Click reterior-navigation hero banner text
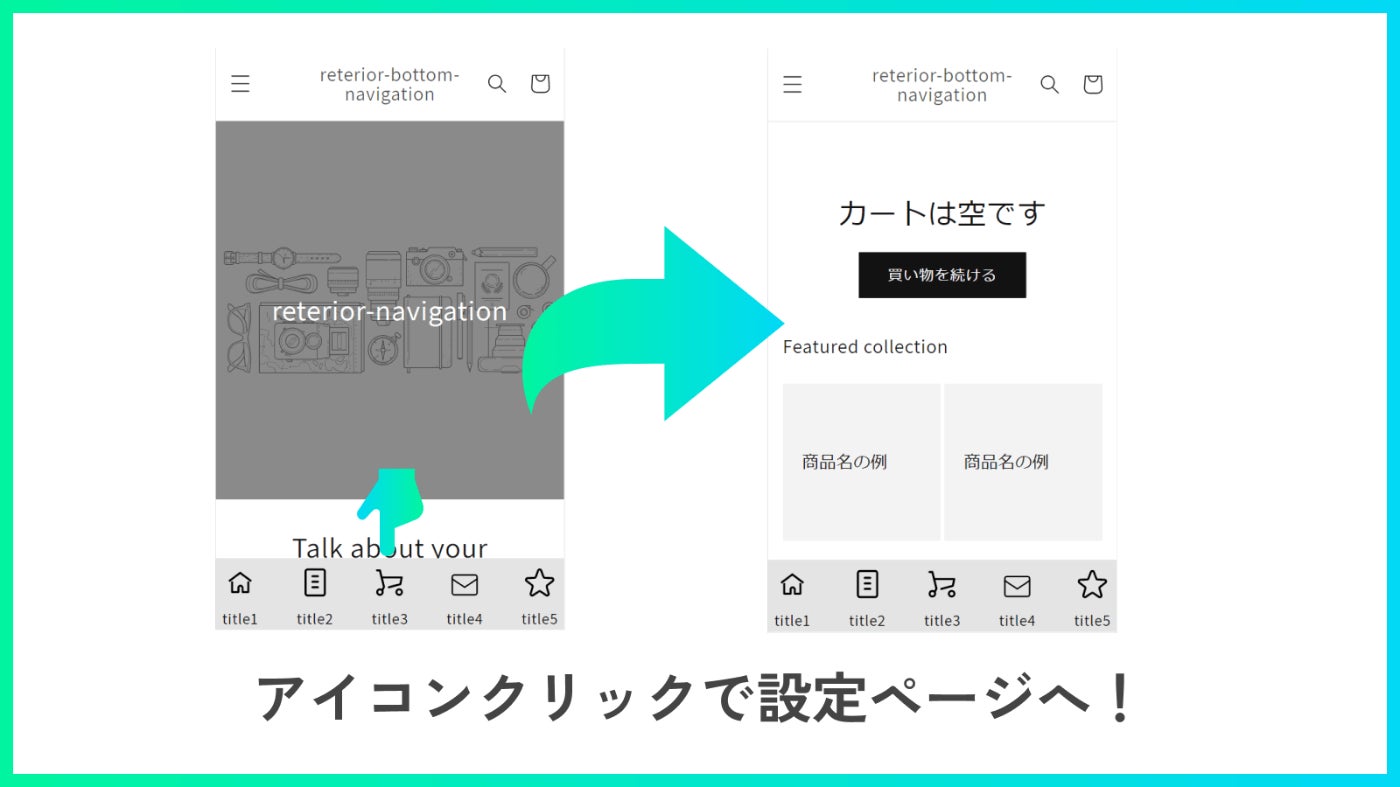 [389, 311]
